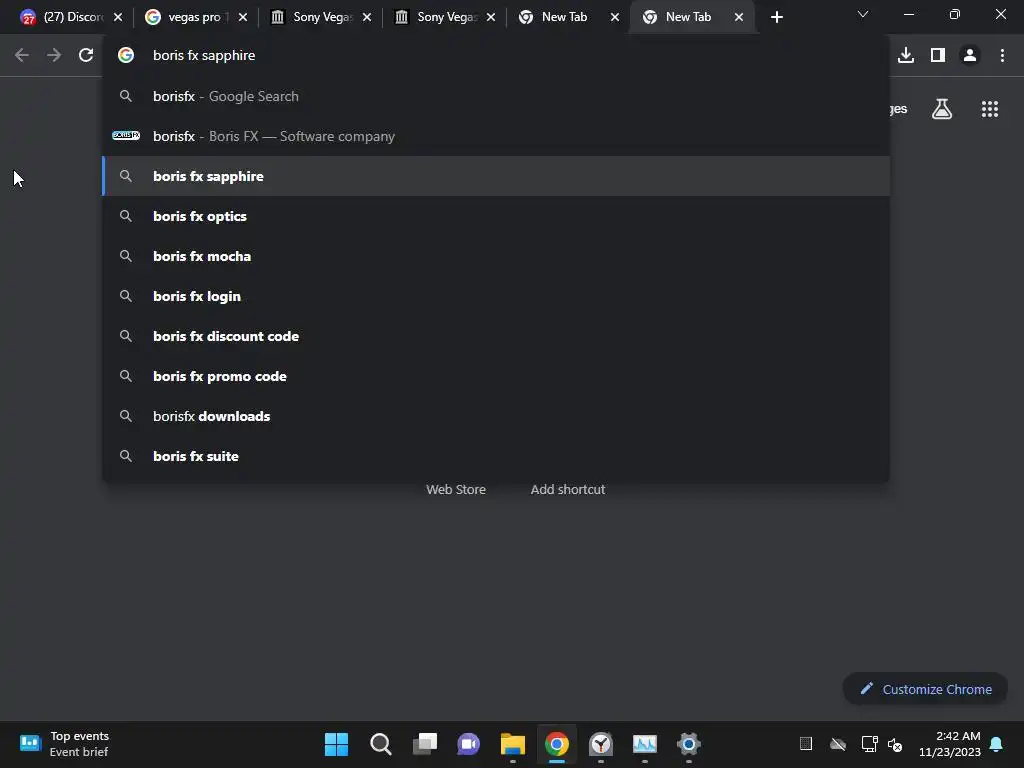Open File Explorer from the taskbar
The image size is (1024, 768).
point(513,744)
